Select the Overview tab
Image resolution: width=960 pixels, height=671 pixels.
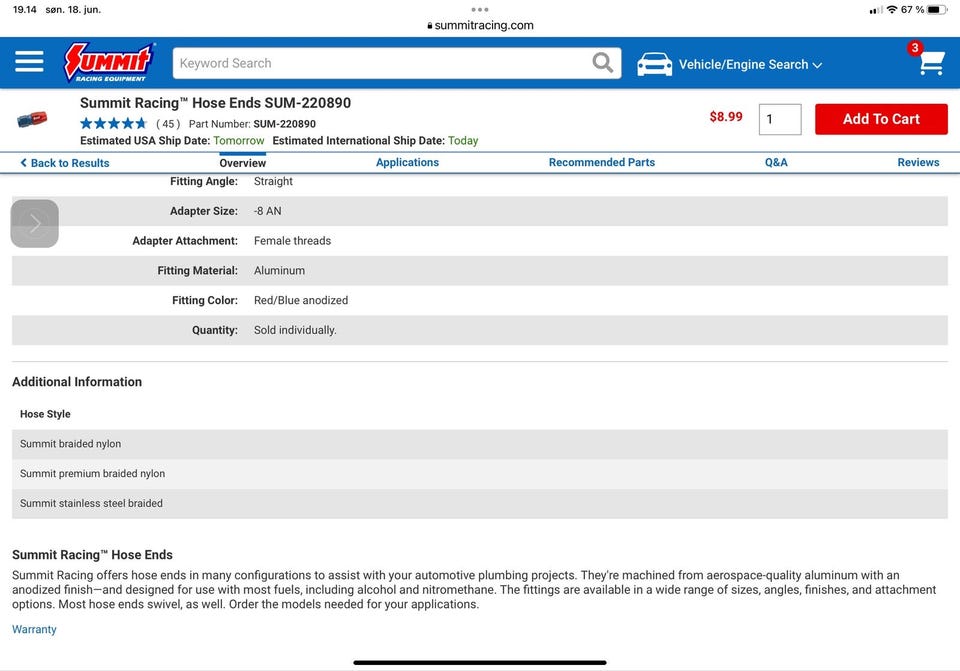coord(242,163)
